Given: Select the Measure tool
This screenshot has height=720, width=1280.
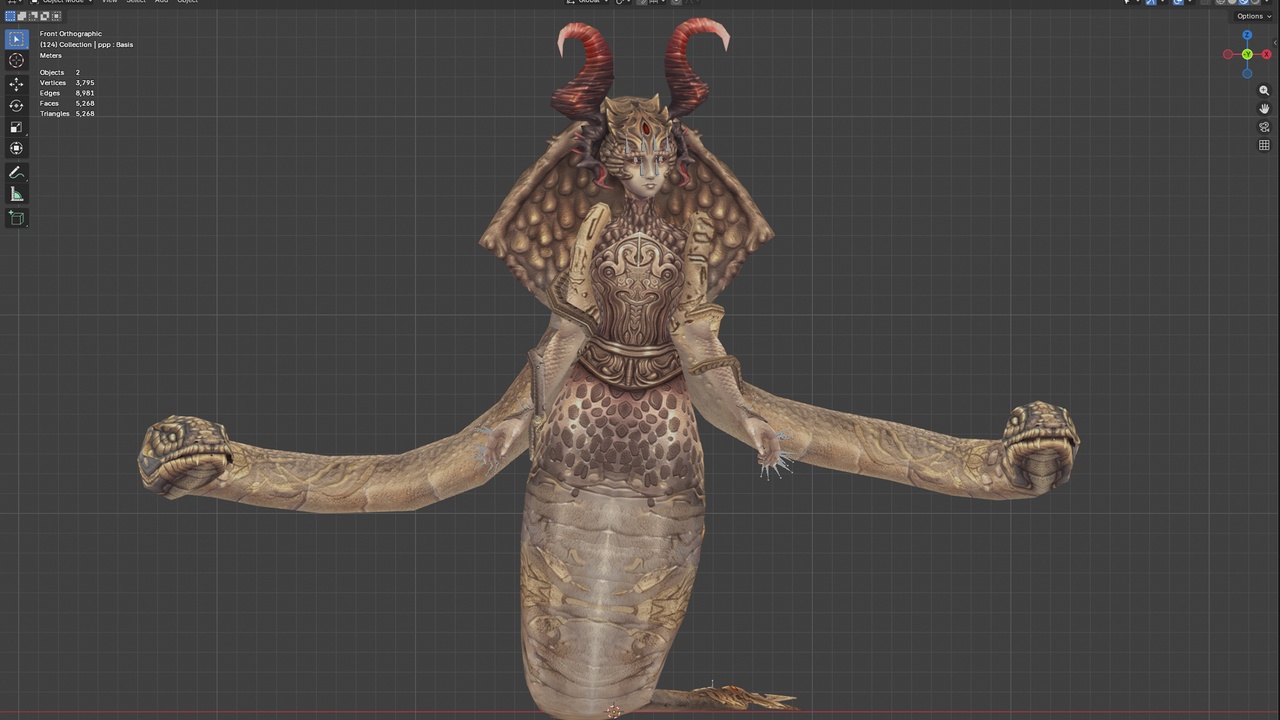Looking at the screenshot, I should click(16, 194).
